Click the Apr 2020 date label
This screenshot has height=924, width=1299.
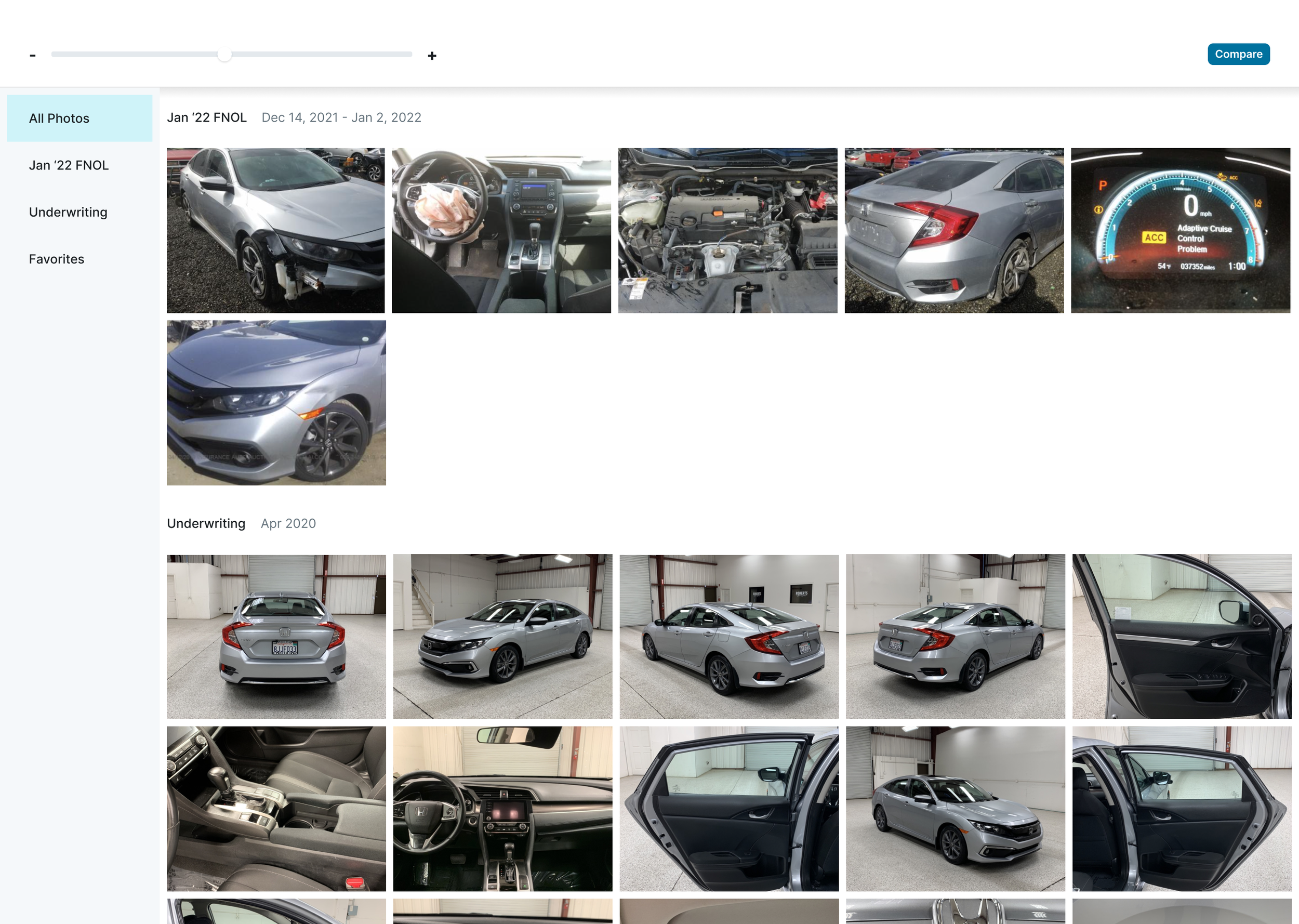pos(288,523)
